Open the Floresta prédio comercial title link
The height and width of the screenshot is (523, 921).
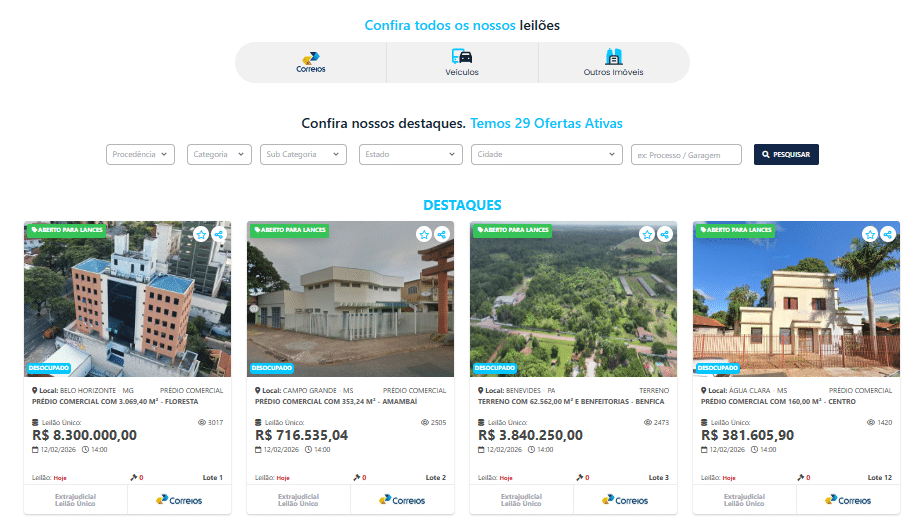(115, 402)
